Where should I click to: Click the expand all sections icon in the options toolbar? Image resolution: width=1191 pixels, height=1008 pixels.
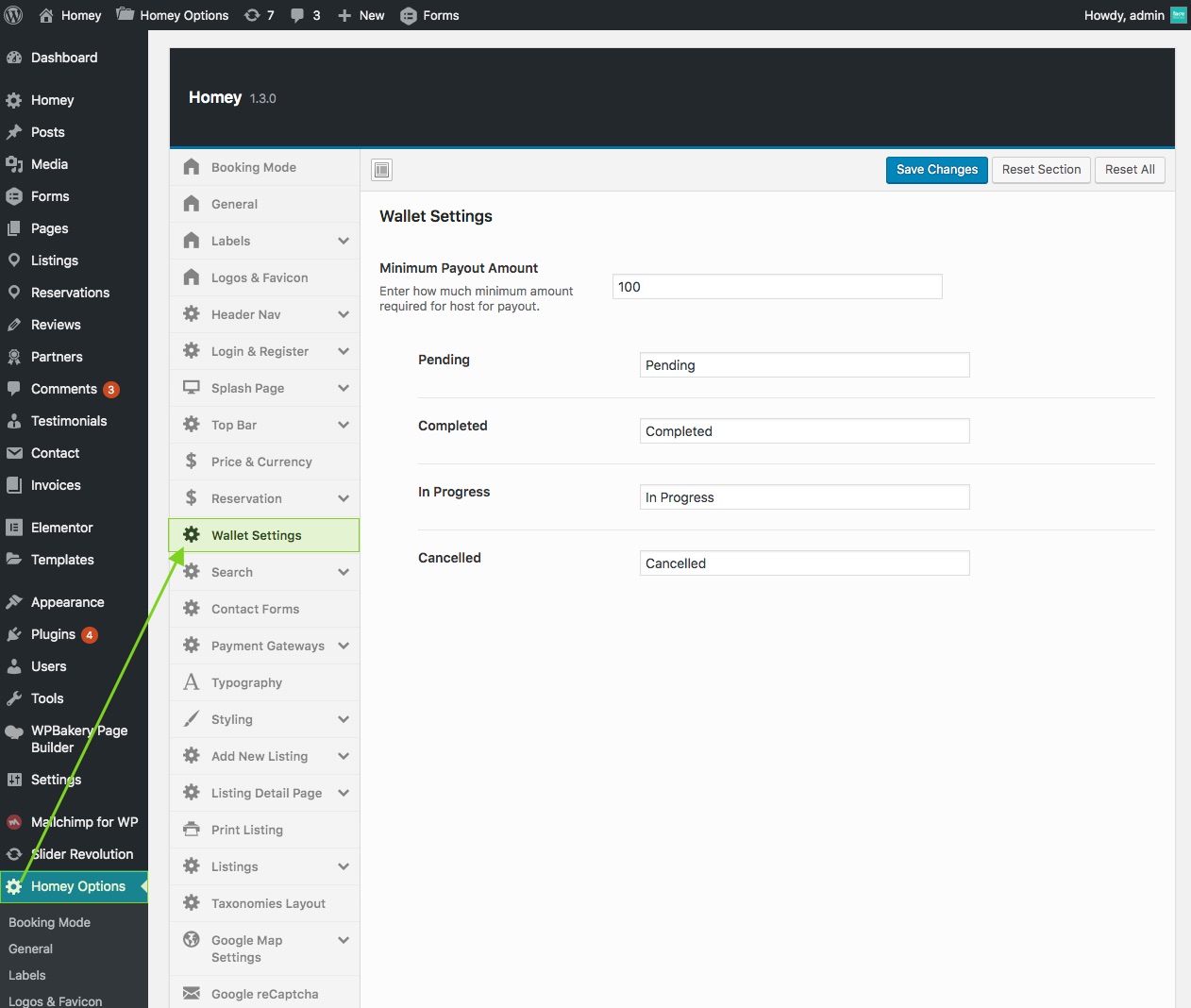click(x=382, y=170)
